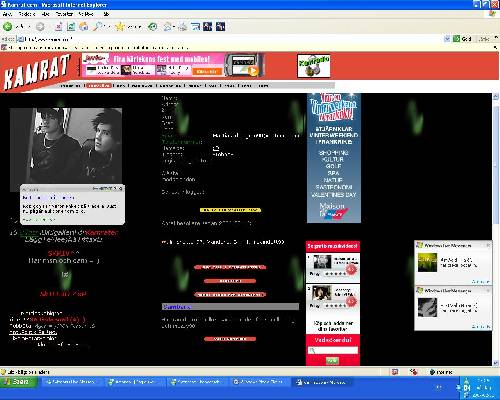
Task: Open Favorites star icon
Action: 120,27
